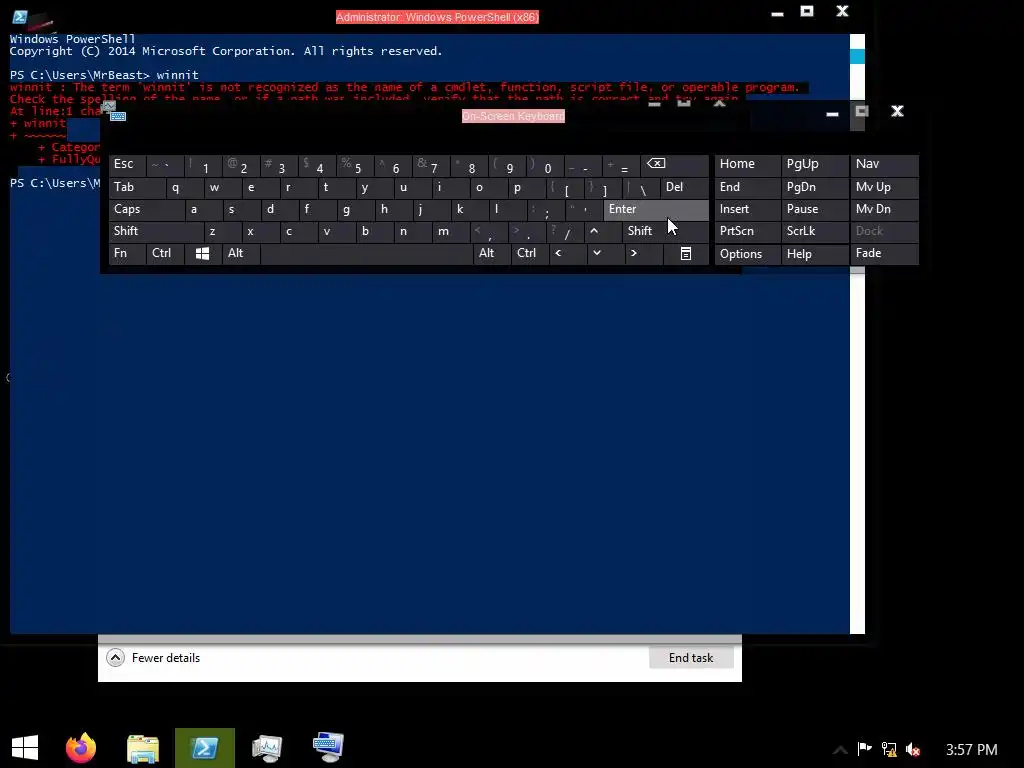Open File Explorer from the taskbar

pos(142,748)
